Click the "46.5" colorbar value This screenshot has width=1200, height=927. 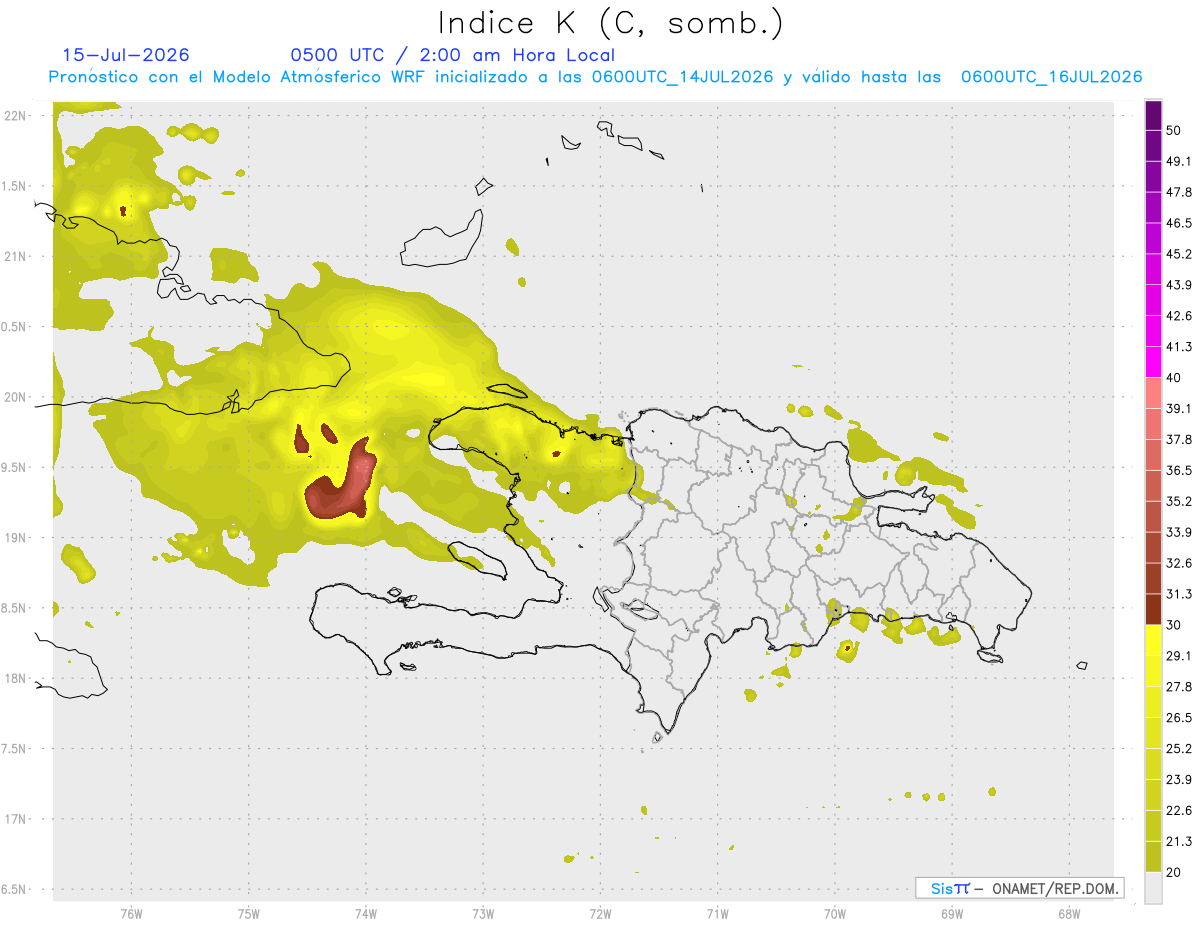coord(1179,223)
